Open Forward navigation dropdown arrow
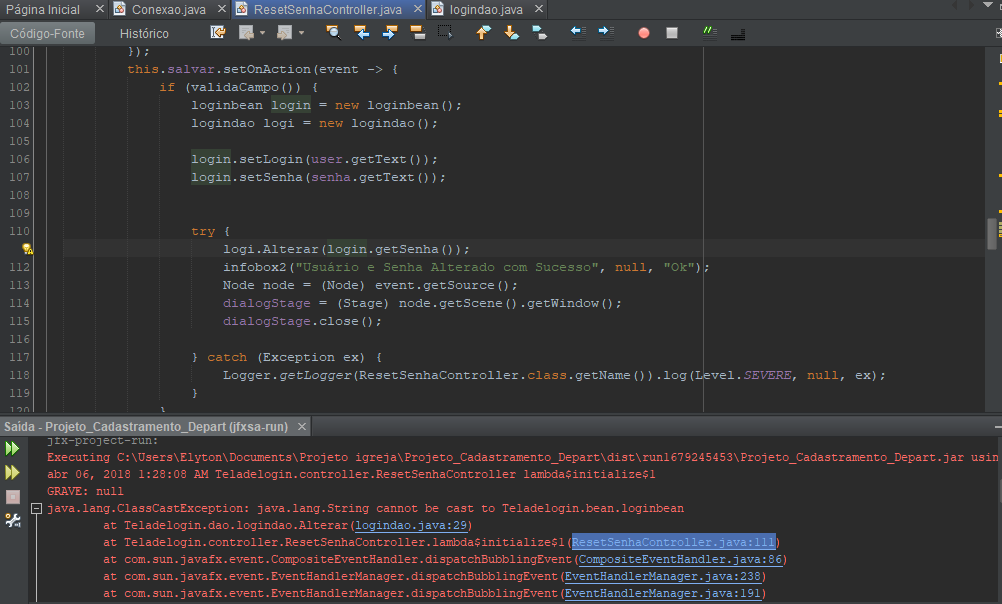1002x604 pixels. (302, 33)
